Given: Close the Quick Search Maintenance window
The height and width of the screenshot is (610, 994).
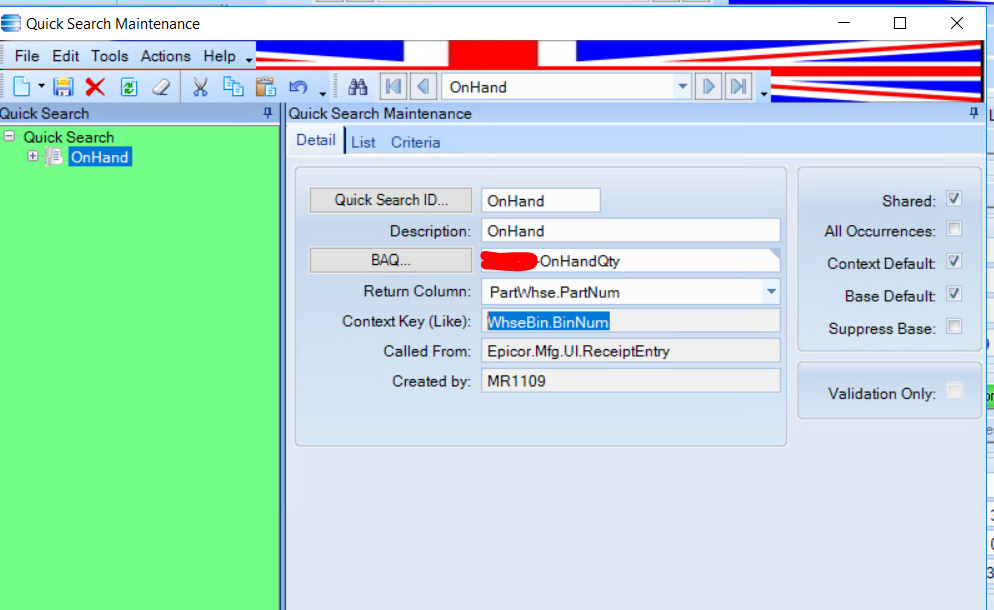Looking at the screenshot, I should pyautogui.click(x=957, y=23).
